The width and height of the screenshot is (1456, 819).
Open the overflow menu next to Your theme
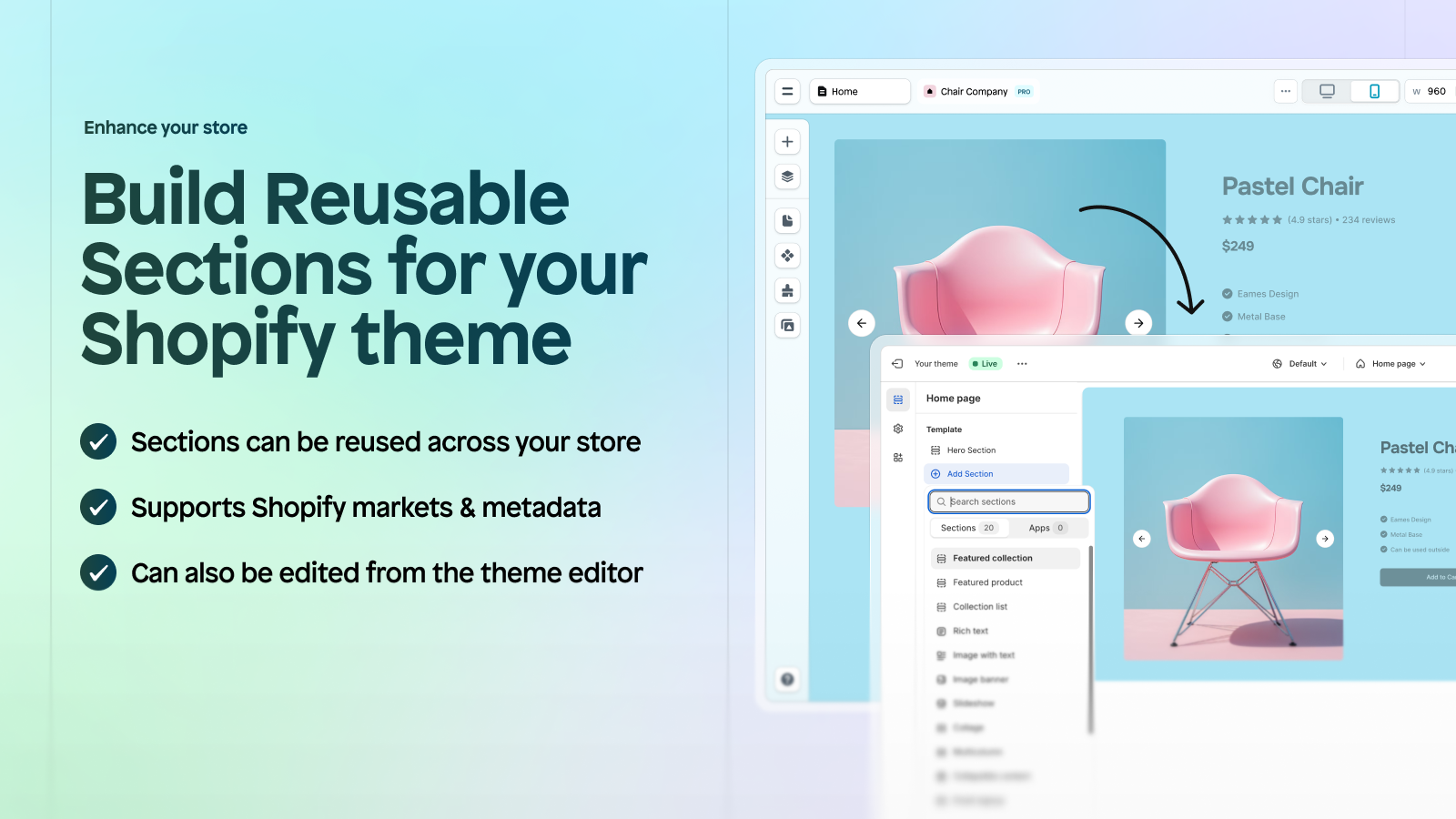pyautogui.click(x=1022, y=363)
